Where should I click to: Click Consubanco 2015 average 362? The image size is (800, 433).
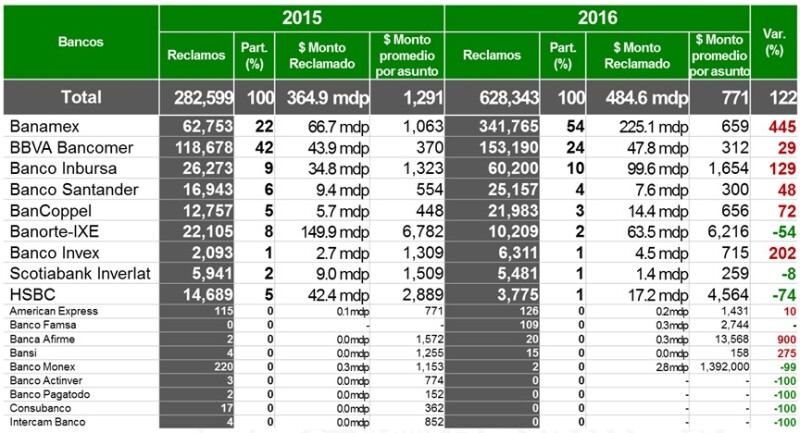coord(434,408)
